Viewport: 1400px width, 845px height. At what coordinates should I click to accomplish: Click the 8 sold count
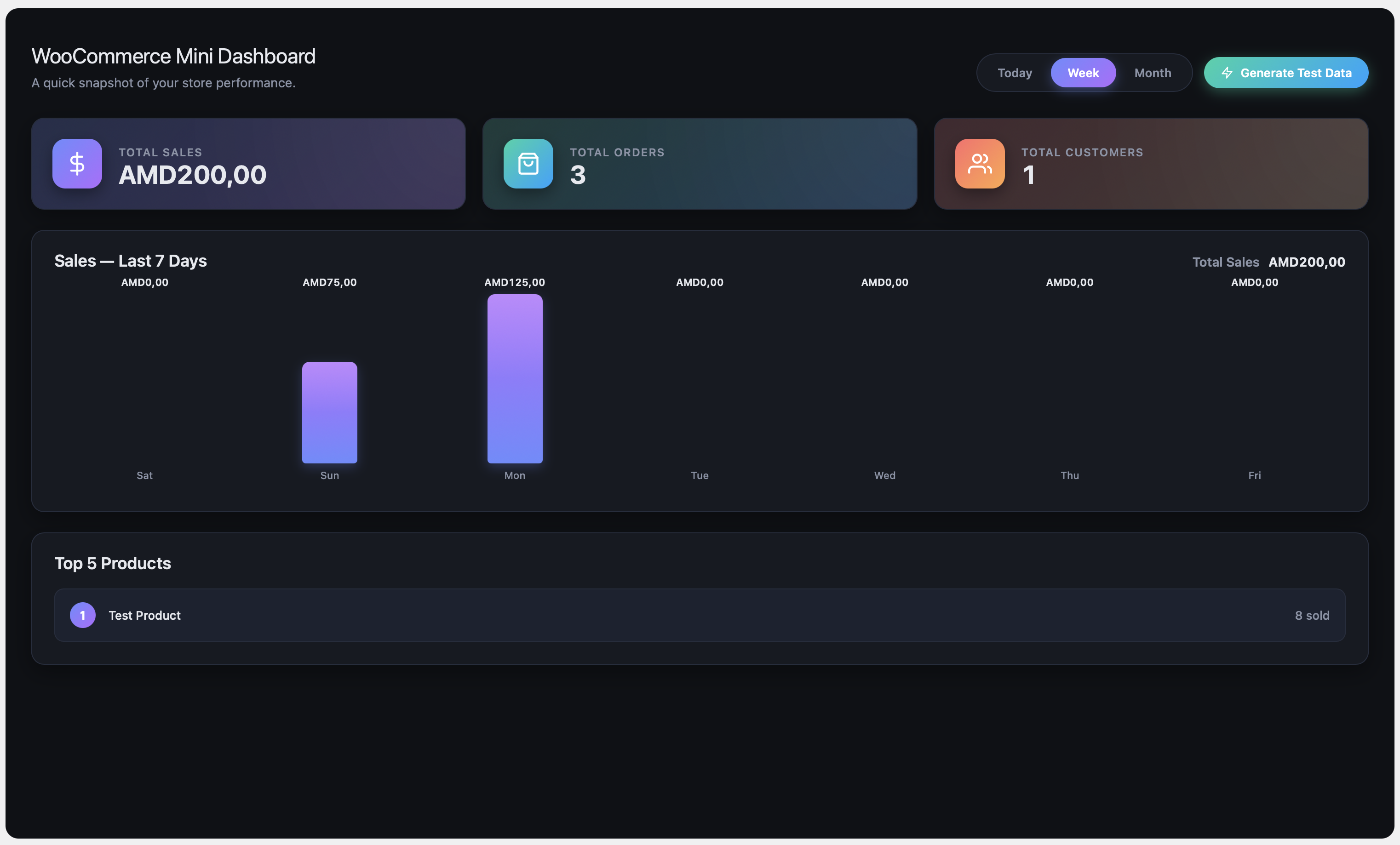[x=1313, y=616]
